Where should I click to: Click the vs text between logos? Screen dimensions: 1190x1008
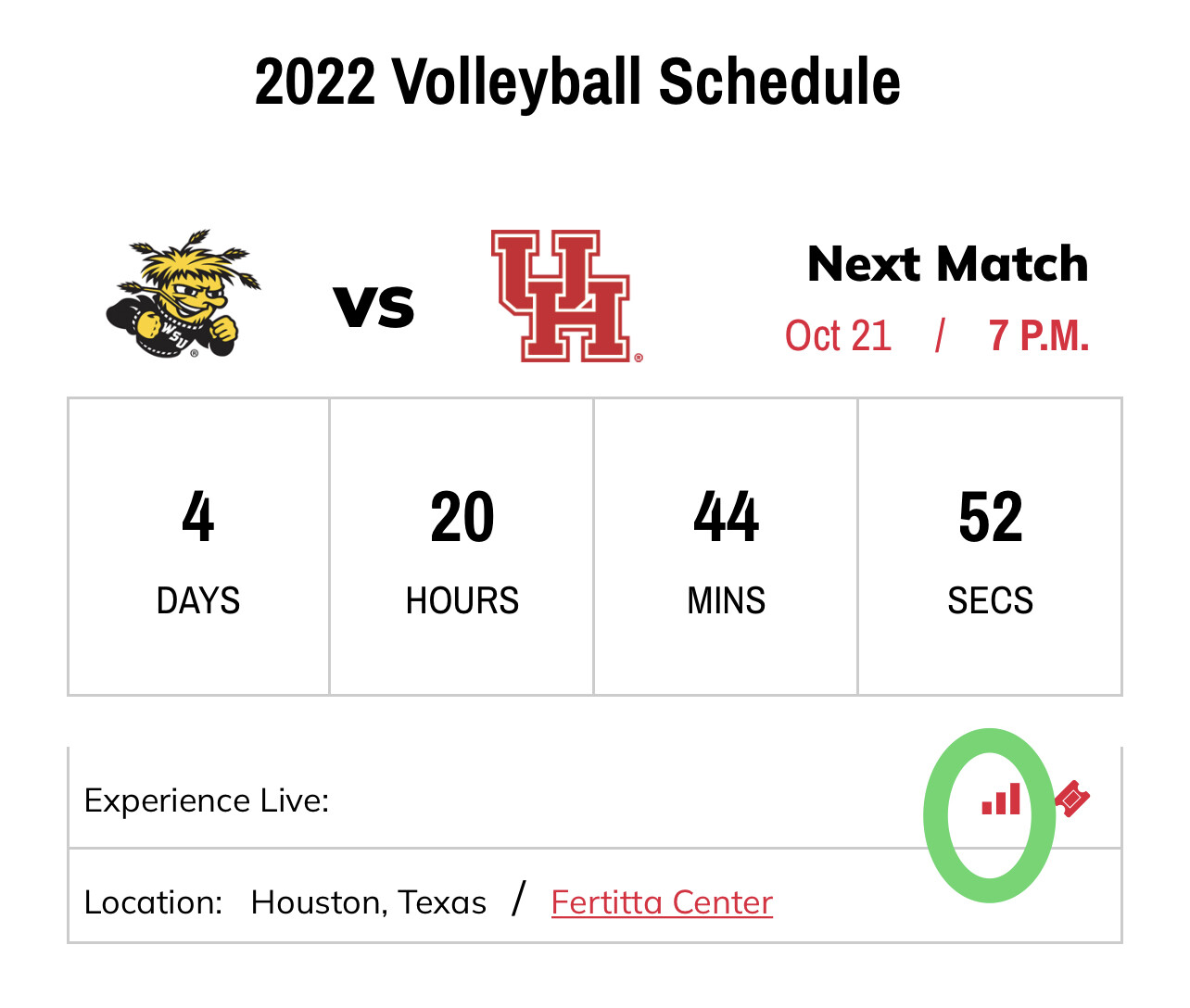coord(374,307)
